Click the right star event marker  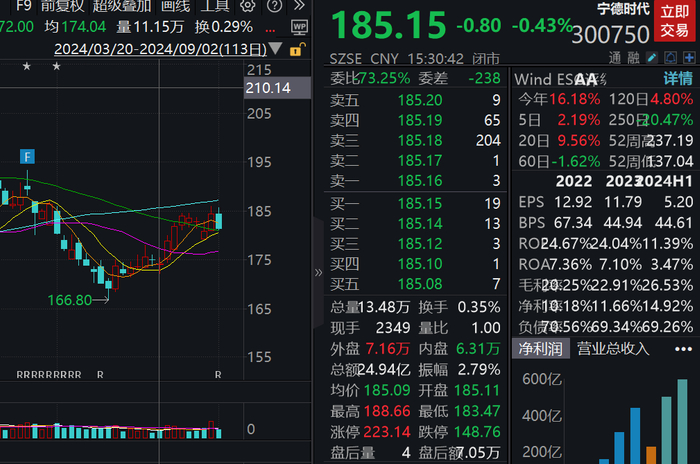click(x=56, y=67)
